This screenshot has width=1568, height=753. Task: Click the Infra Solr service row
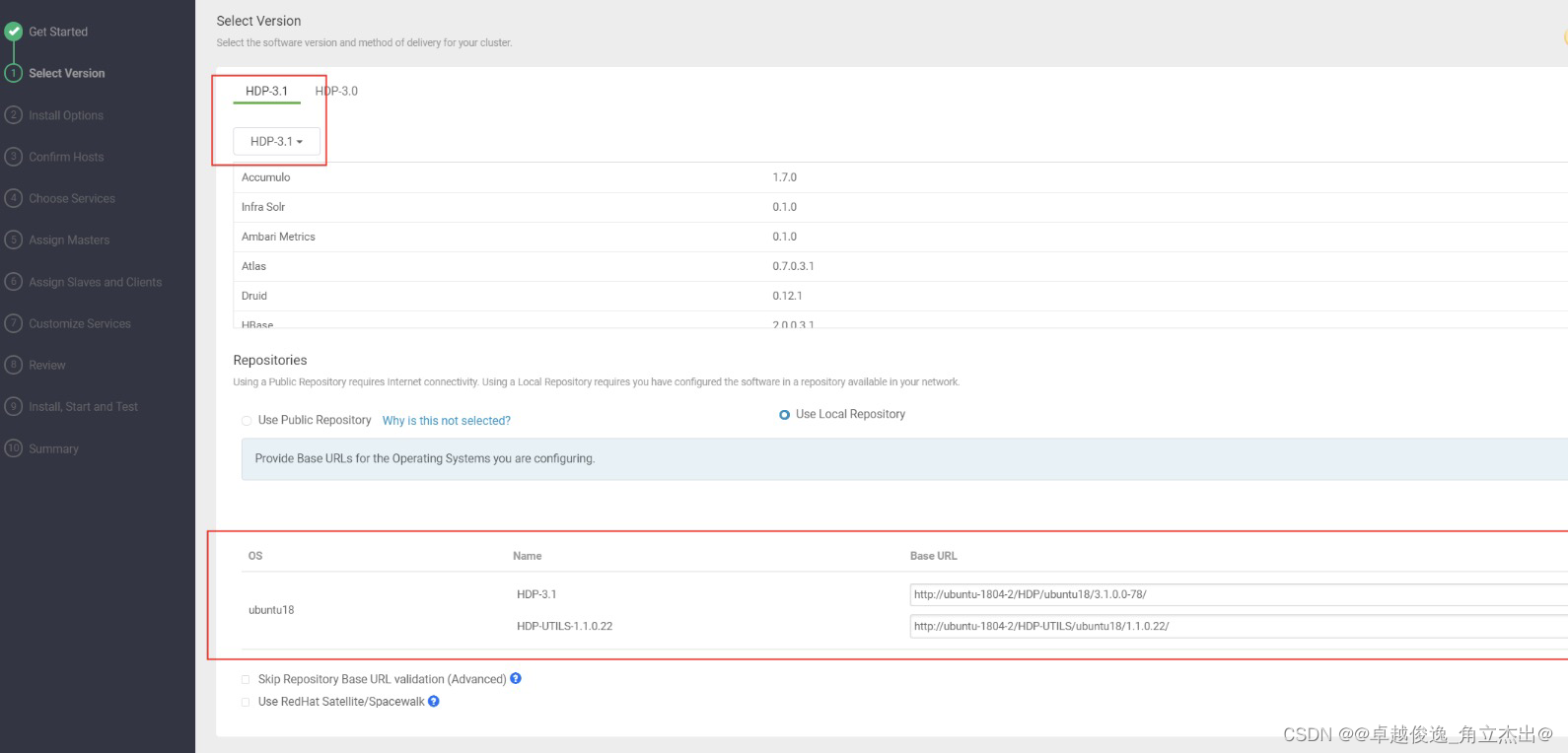point(900,207)
